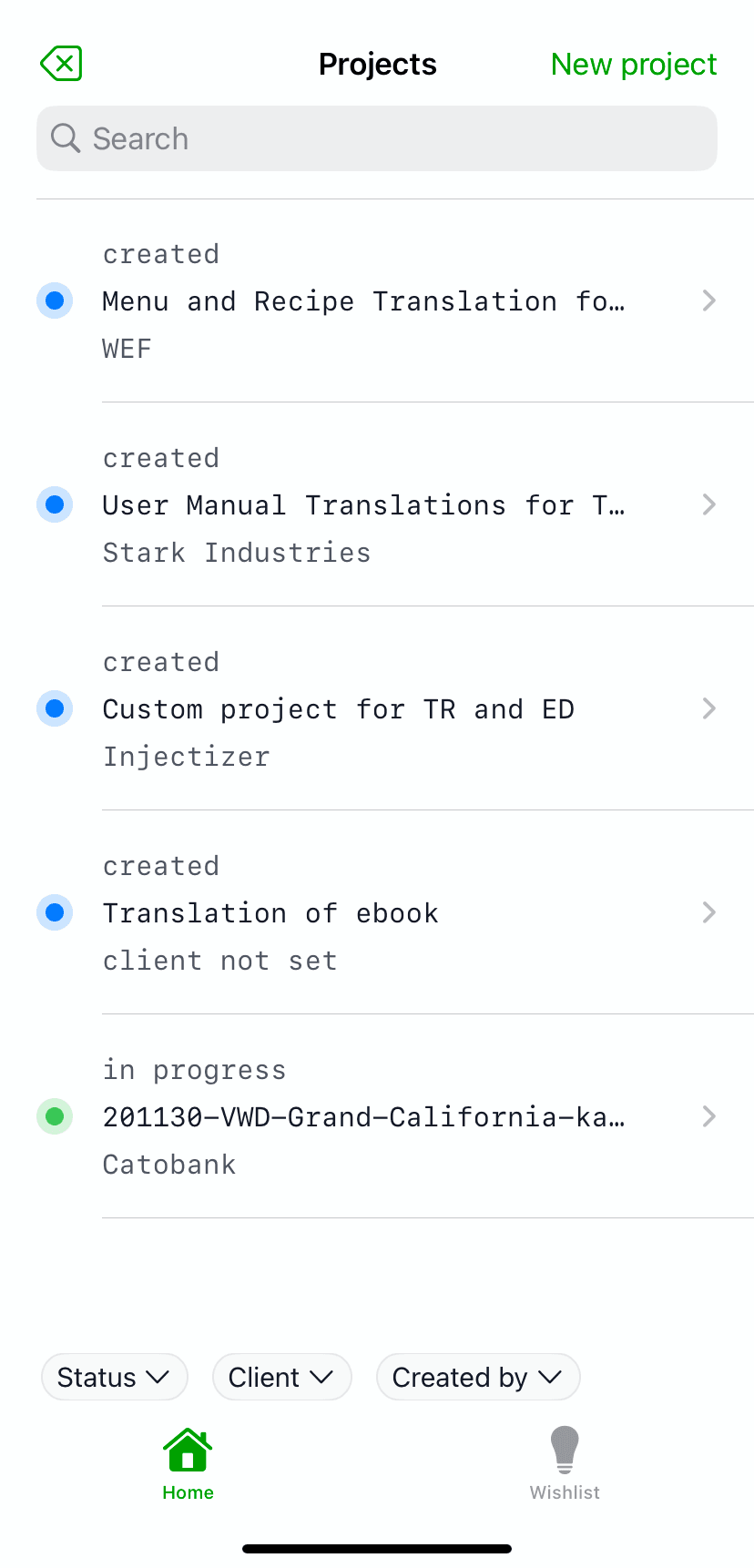Click blue status dot for Menu and Recipe project

click(55, 300)
